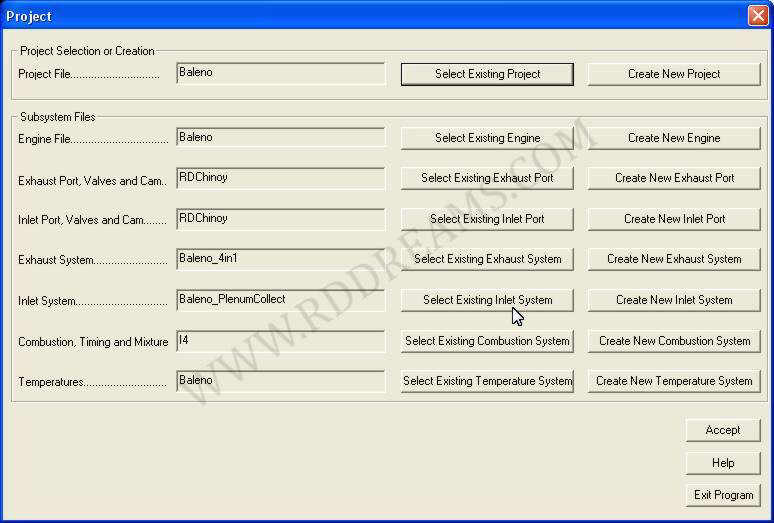Close the Project dialog window
Viewport: 774px width, 523px height.
tap(758, 16)
